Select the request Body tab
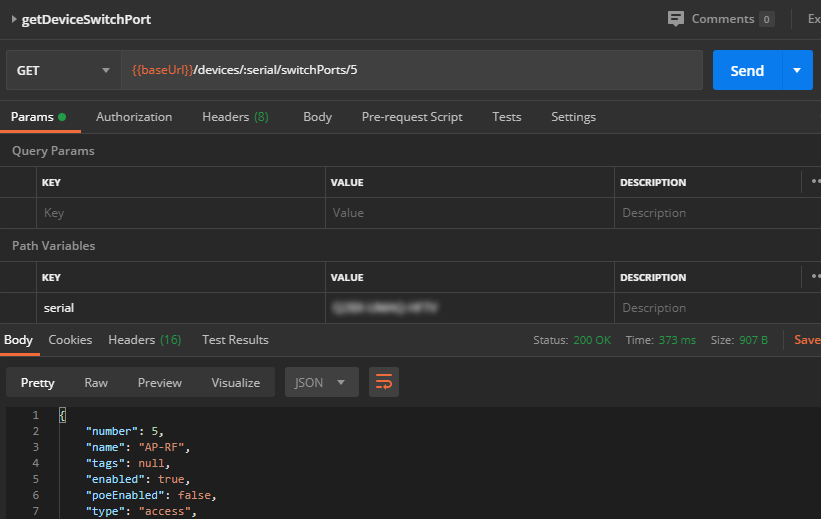Screen dimensions: 821x519 coord(317,117)
